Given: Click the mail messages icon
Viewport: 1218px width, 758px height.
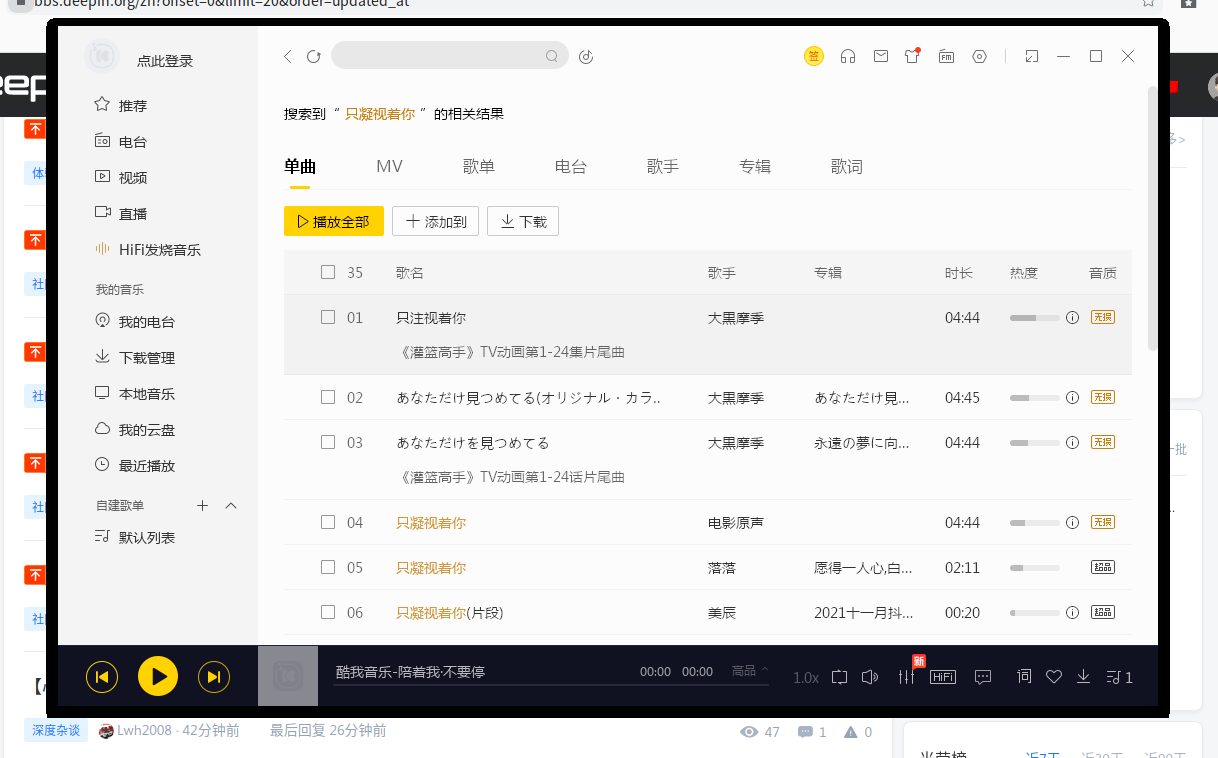Looking at the screenshot, I should pos(880,57).
